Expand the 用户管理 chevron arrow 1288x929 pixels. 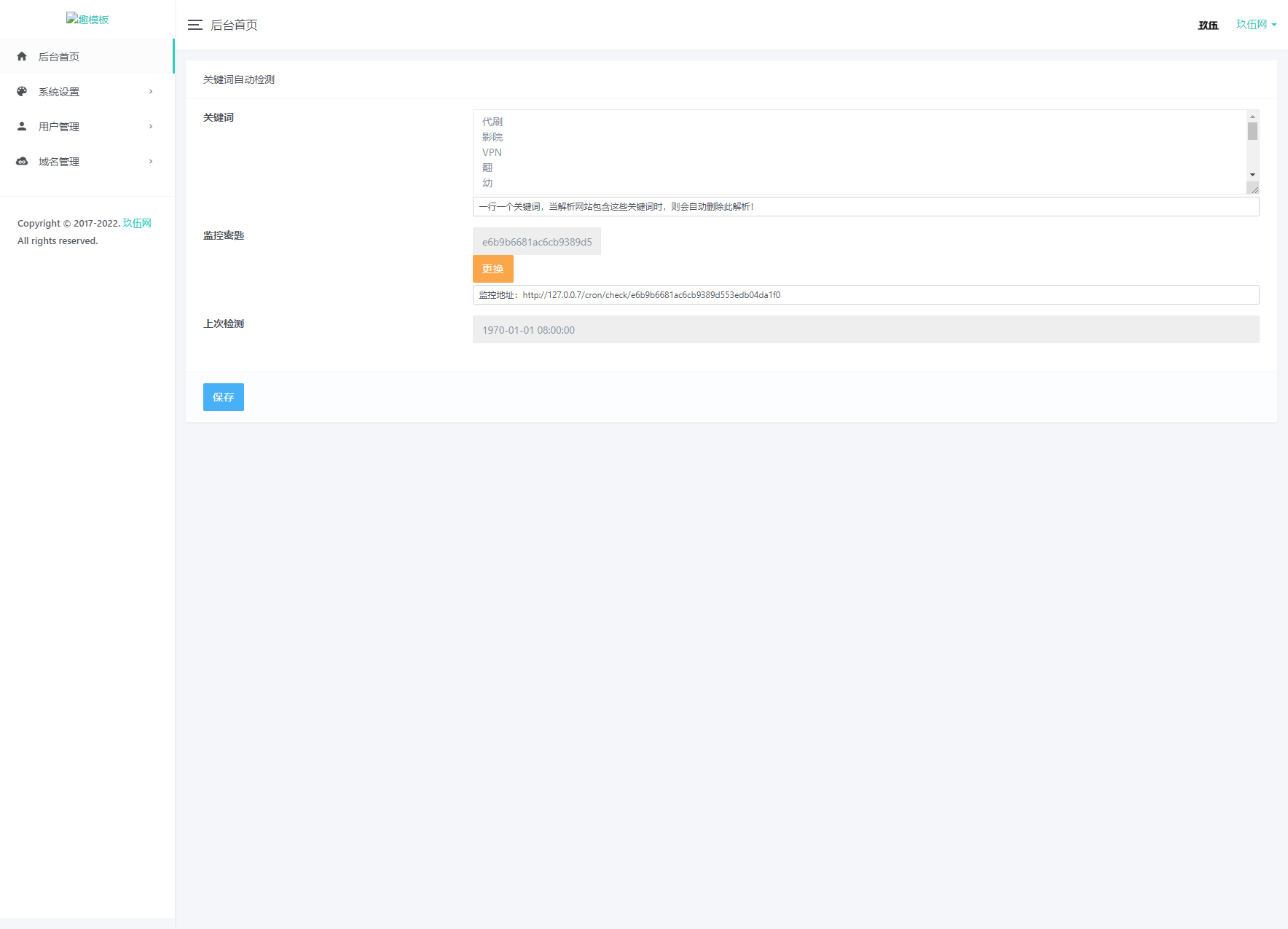tap(151, 127)
